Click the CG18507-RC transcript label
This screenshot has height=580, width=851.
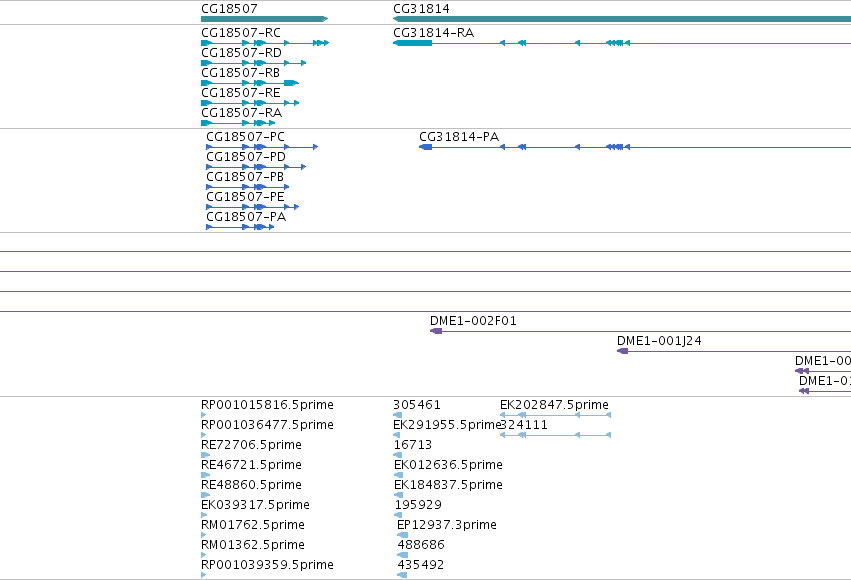pyautogui.click(x=241, y=33)
